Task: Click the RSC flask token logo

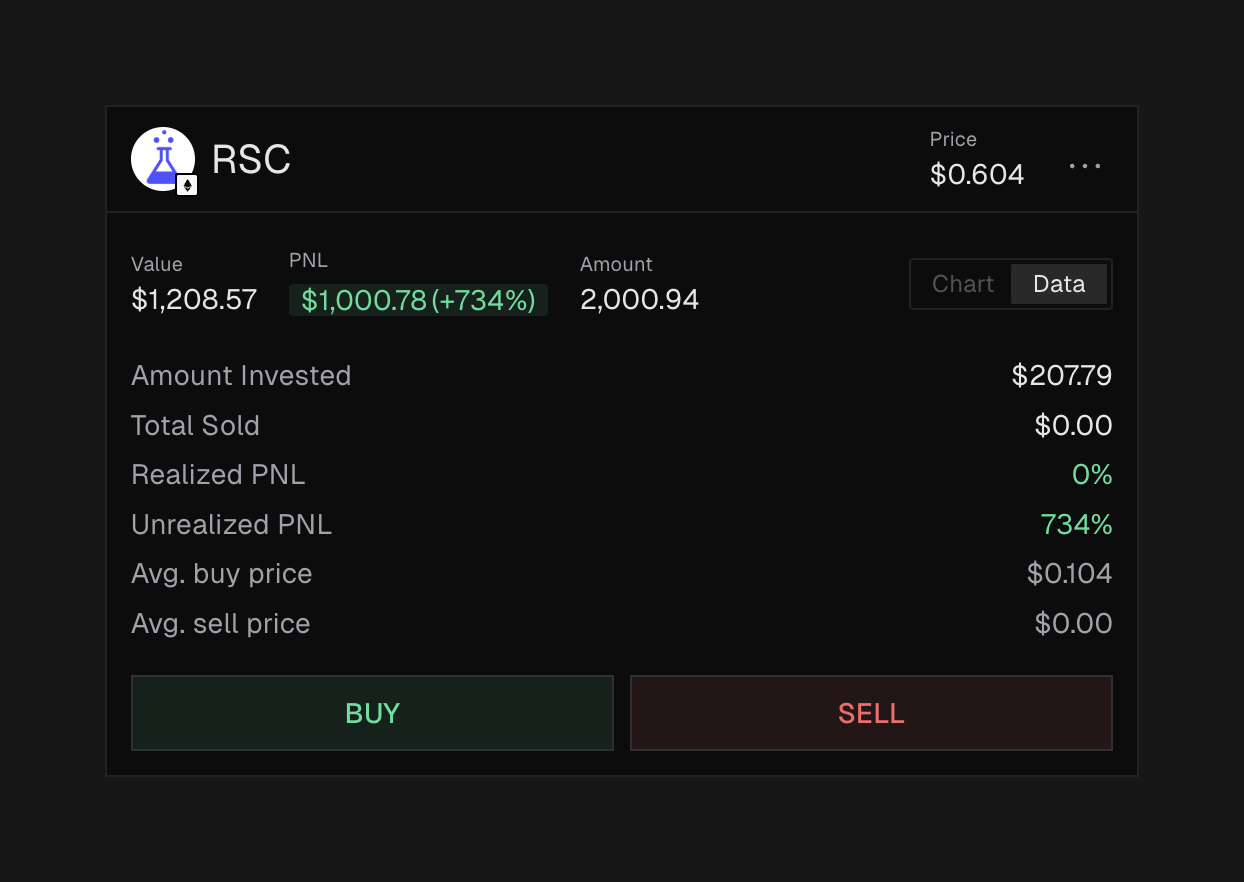Action: tap(161, 158)
